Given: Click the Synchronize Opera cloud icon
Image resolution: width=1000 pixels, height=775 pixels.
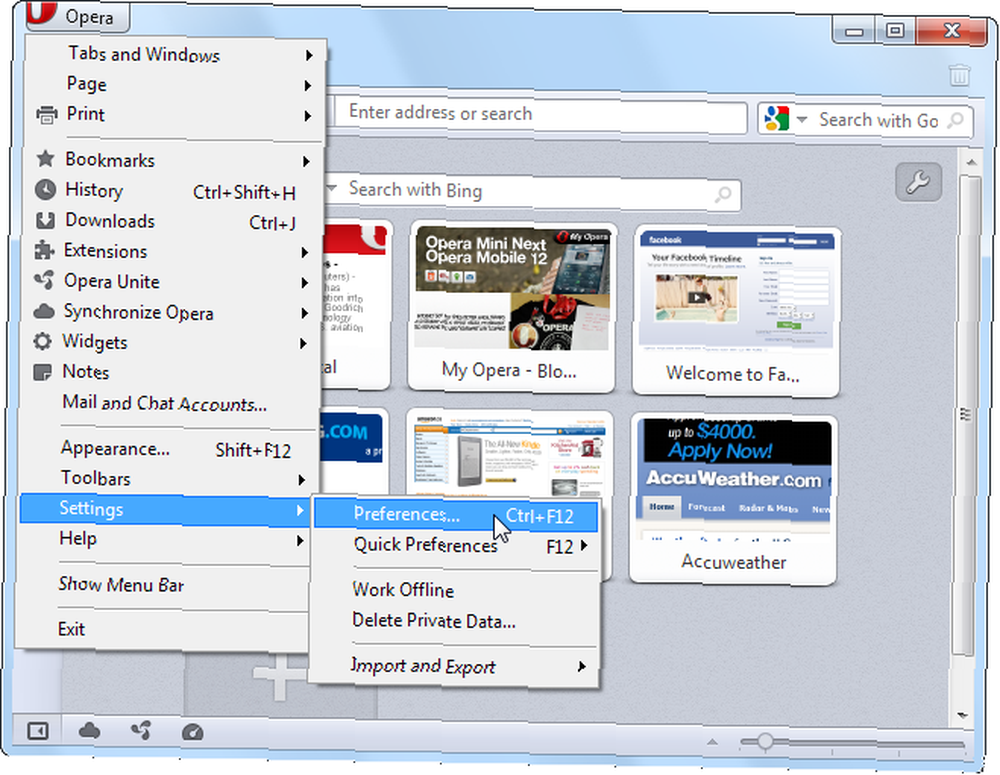Looking at the screenshot, I should [x=43, y=311].
